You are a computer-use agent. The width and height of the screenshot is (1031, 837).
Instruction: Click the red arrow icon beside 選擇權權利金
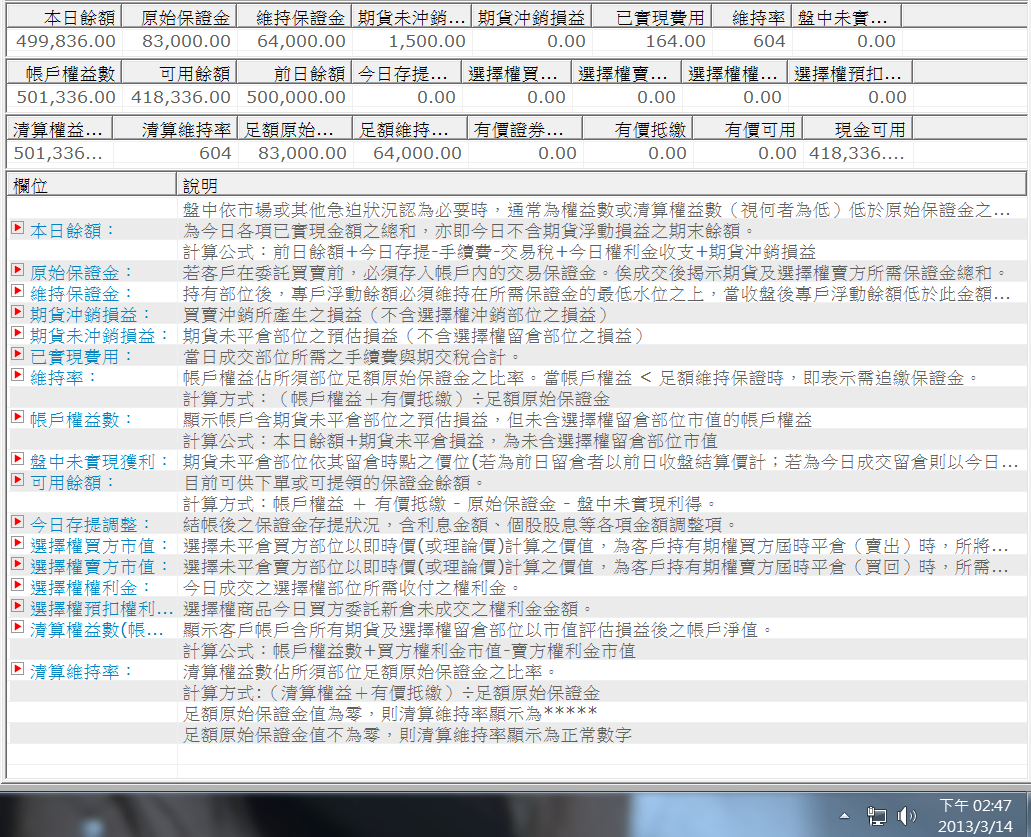[18, 586]
